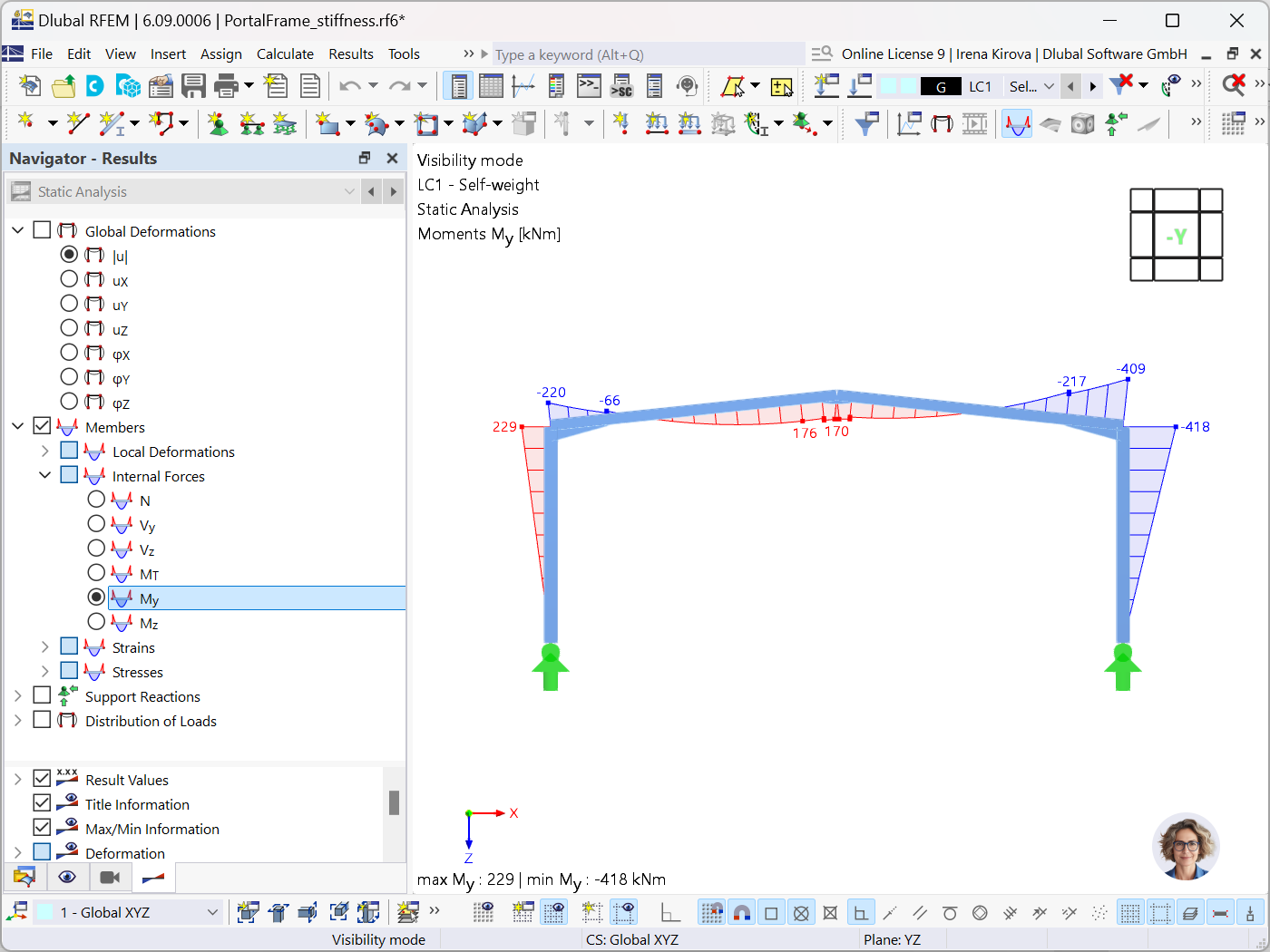Open the Static Analysis results dropdown
This screenshot has height=952, width=1270.
[349, 191]
